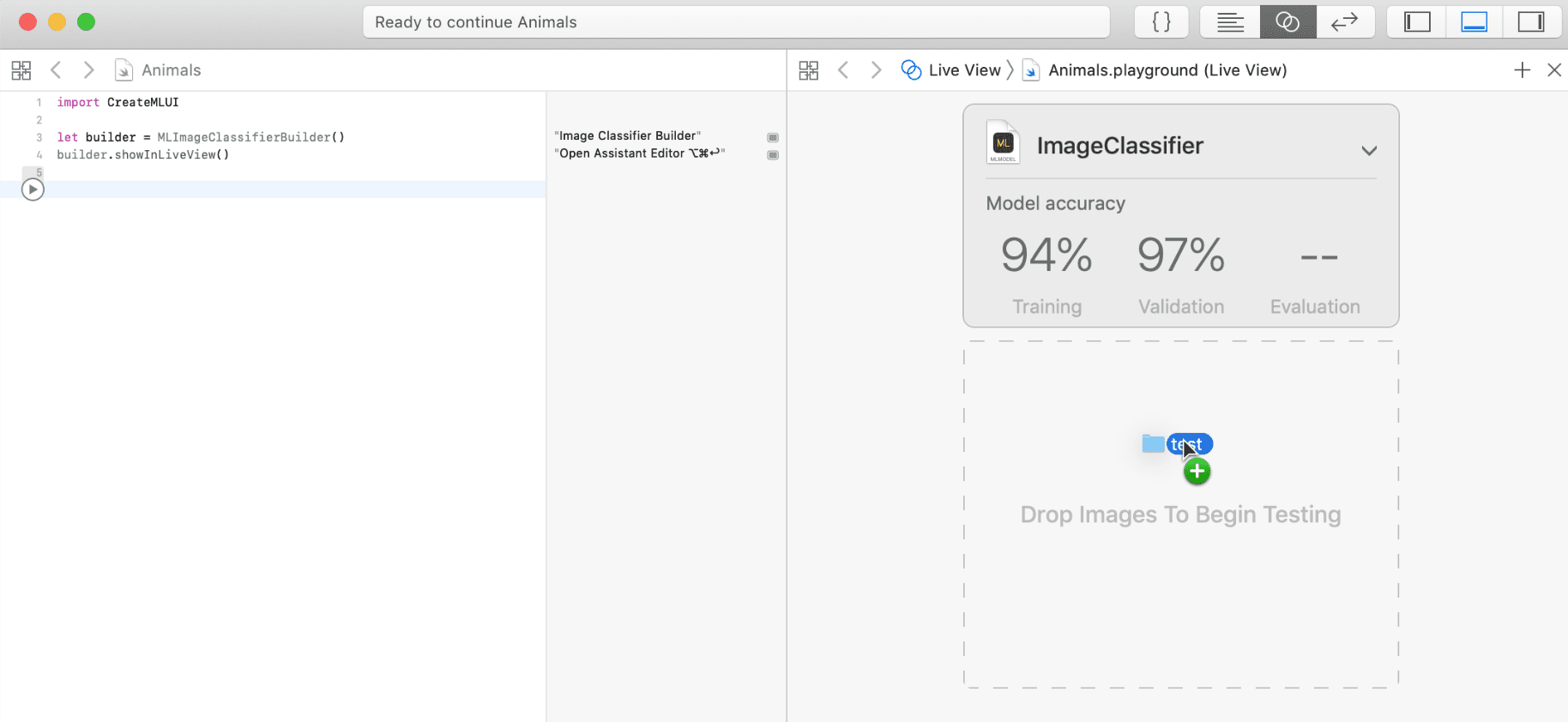Show result for "Open Assistant Editor" line
Image resolution: width=1568 pixels, height=722 pixels.
click(773, 155)
